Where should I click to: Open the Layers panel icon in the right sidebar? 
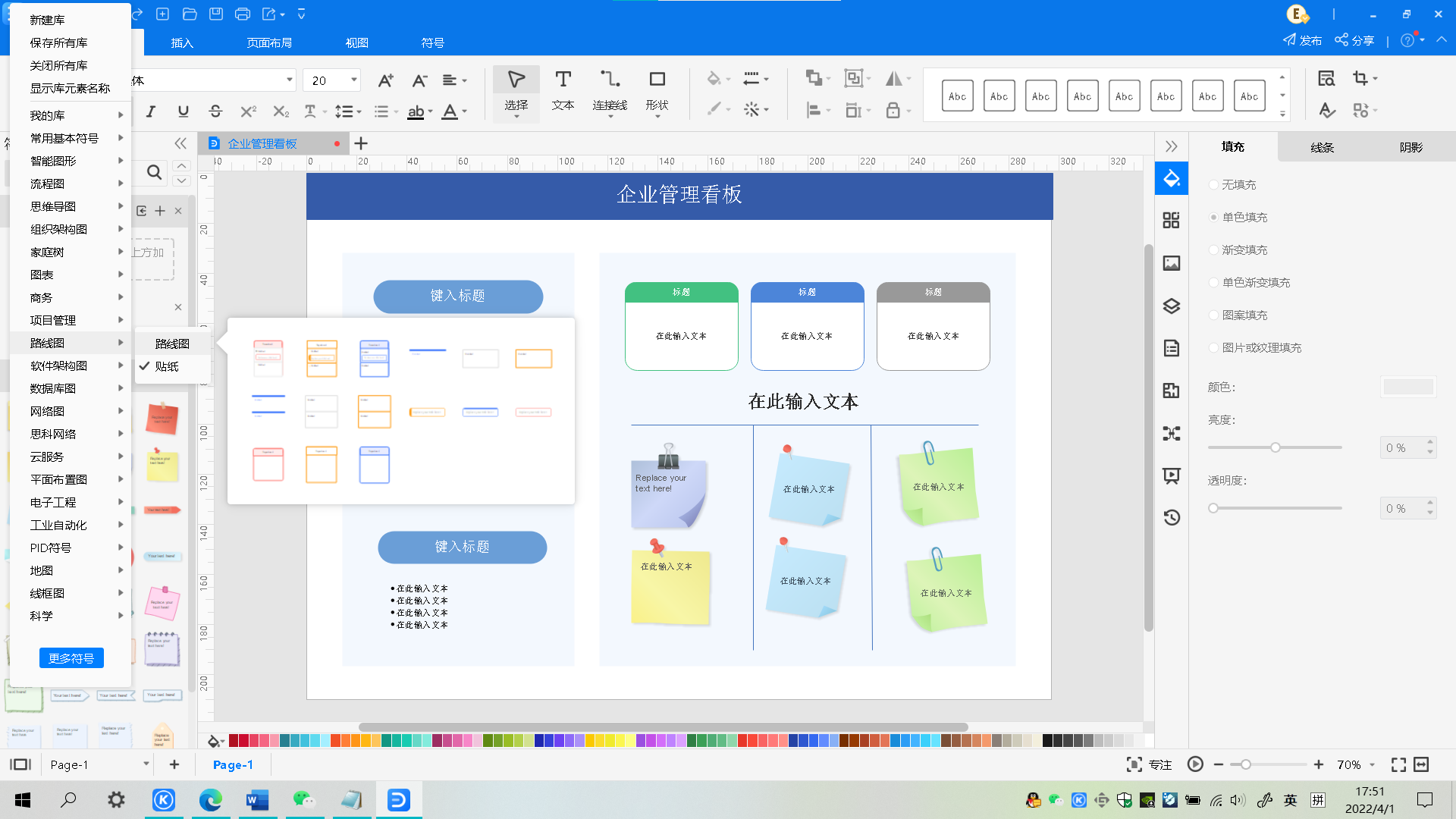tap(1172, 306)
